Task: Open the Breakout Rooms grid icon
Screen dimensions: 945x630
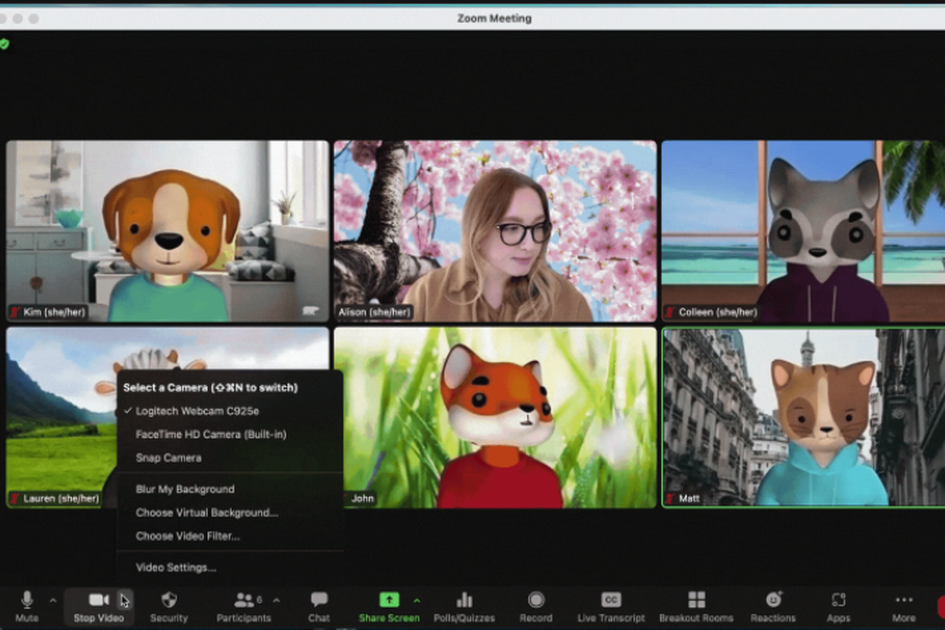Action: tap(697, 600)
